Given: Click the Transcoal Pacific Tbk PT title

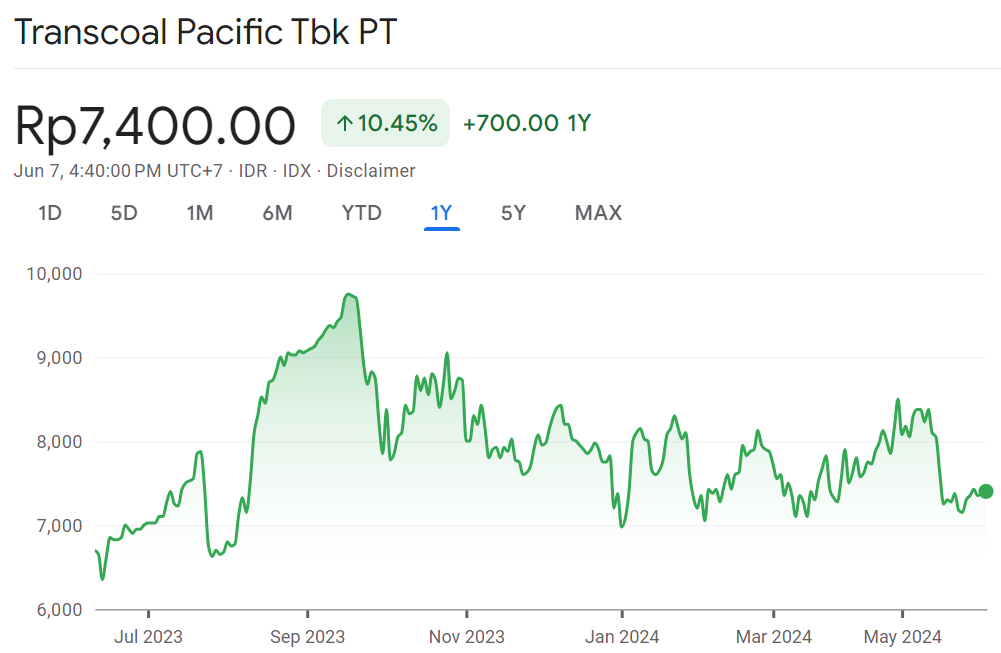Looking at the screenshot, I should tap(206, 31).
